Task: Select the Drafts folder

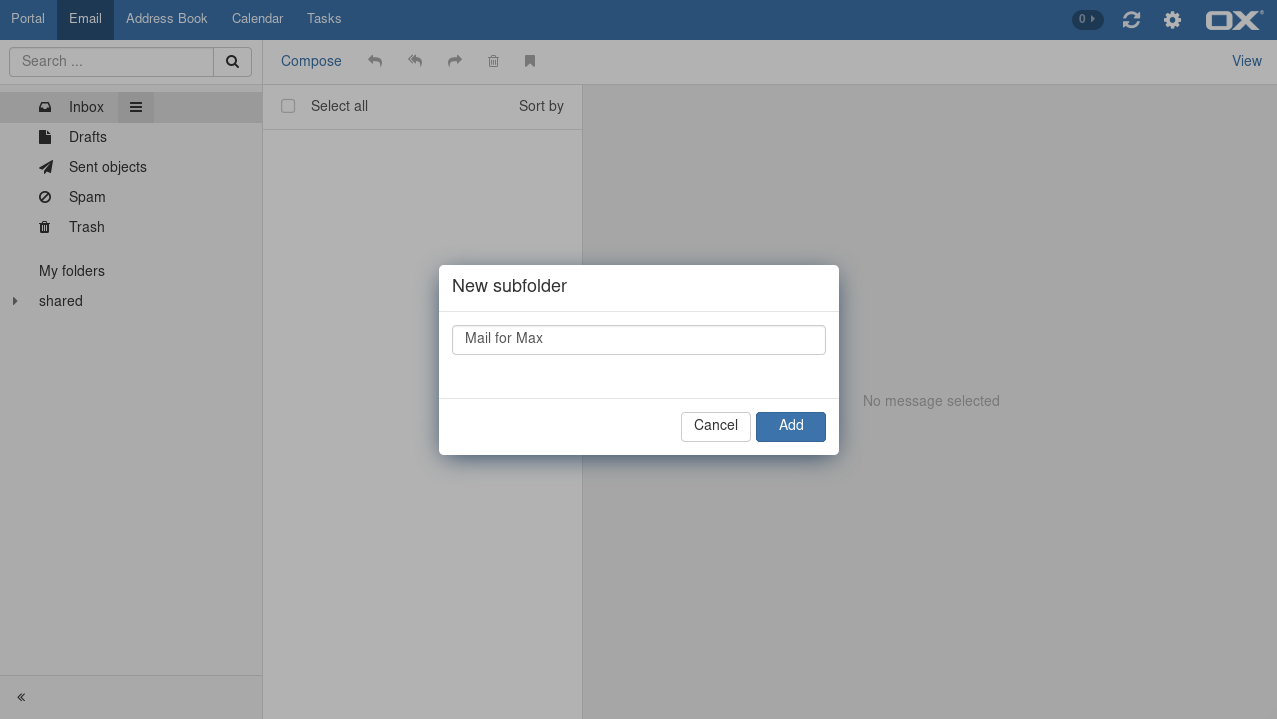Action: point(87,137)
